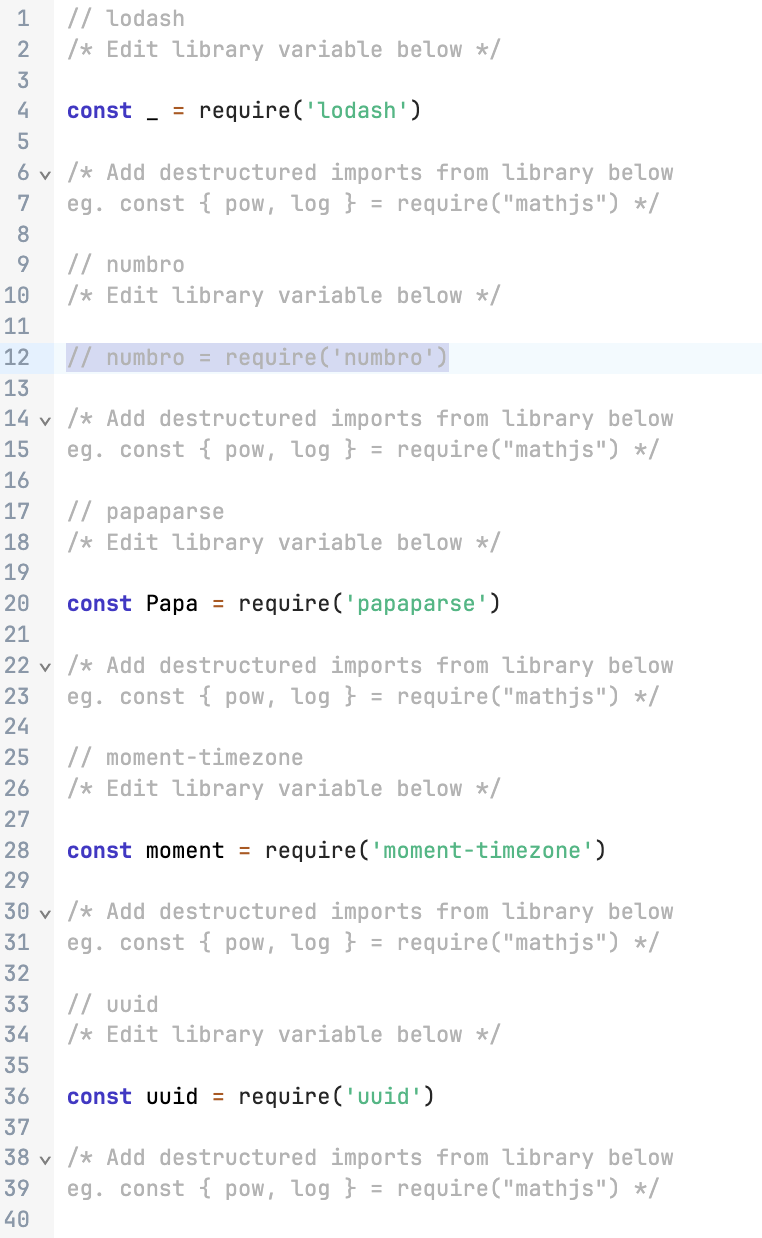Click the require keyword on line 28

(311, 850)
